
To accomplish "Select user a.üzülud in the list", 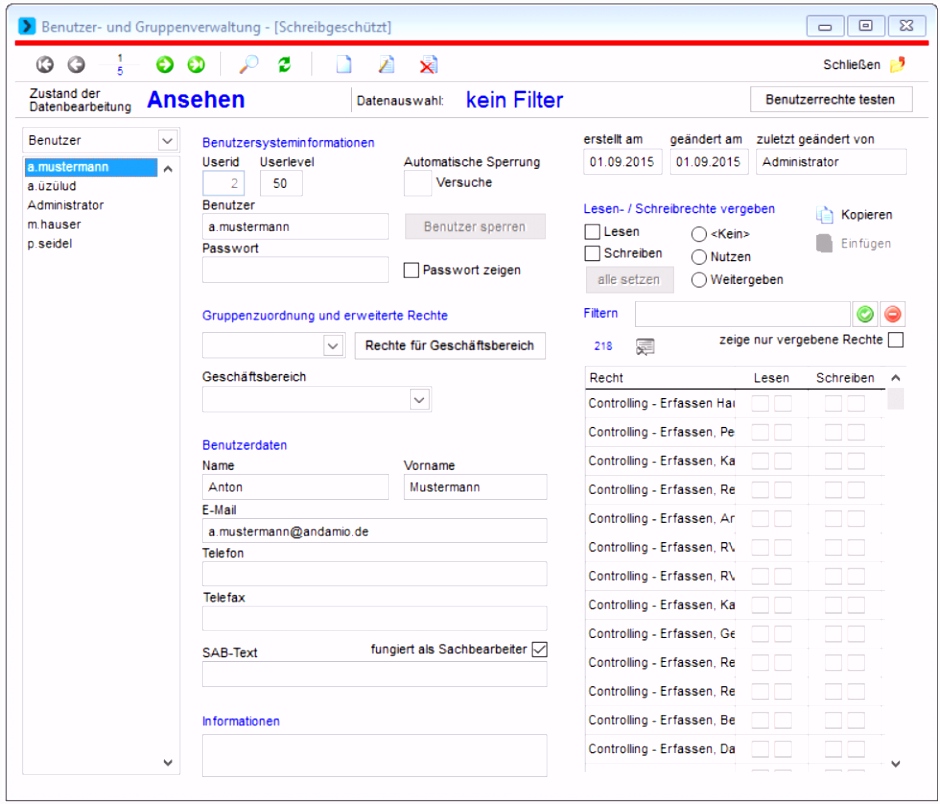I will [91, 186].
